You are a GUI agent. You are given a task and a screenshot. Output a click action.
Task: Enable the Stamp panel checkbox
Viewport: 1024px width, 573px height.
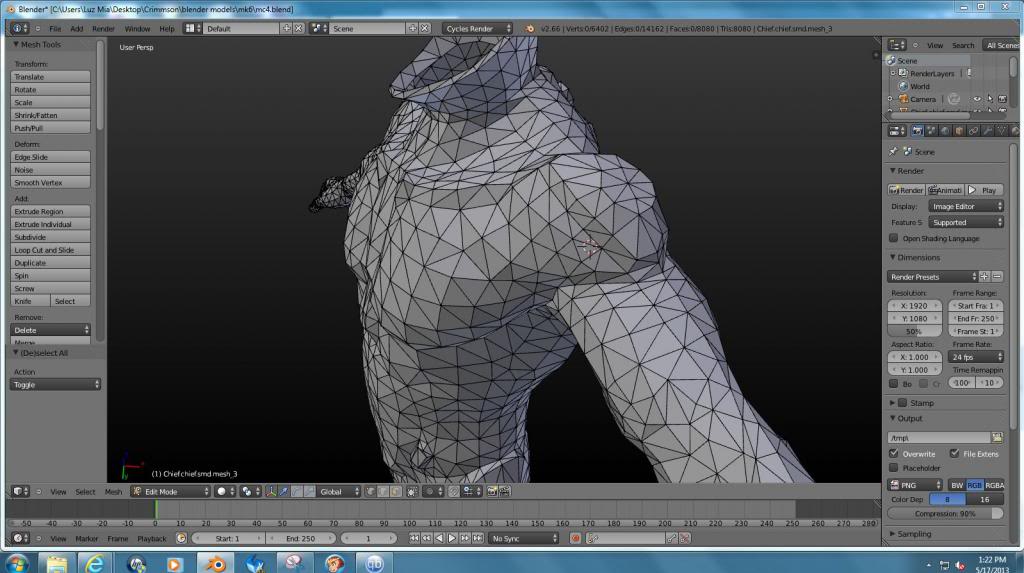[x=903, y=403]
